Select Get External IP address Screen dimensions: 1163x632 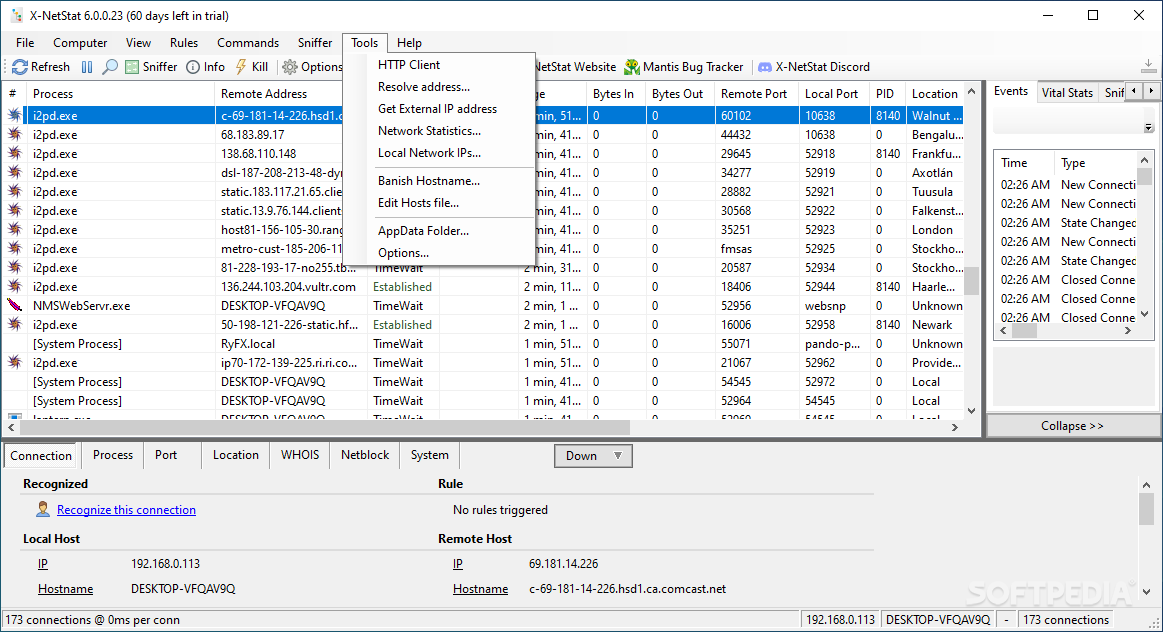[439, 109]
